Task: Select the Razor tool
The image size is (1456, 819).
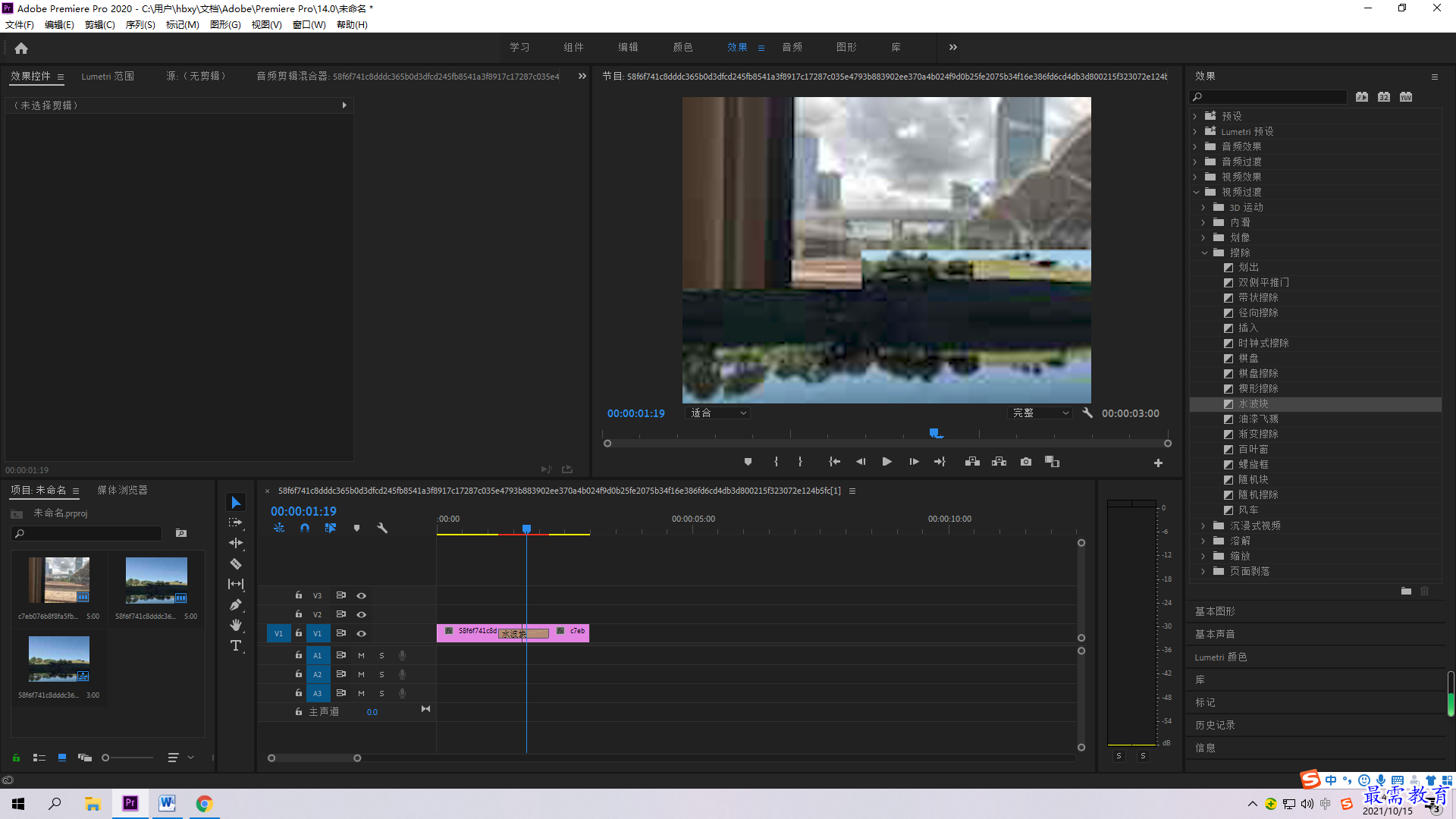Action: pyautogui.click(x=236, y=563)
